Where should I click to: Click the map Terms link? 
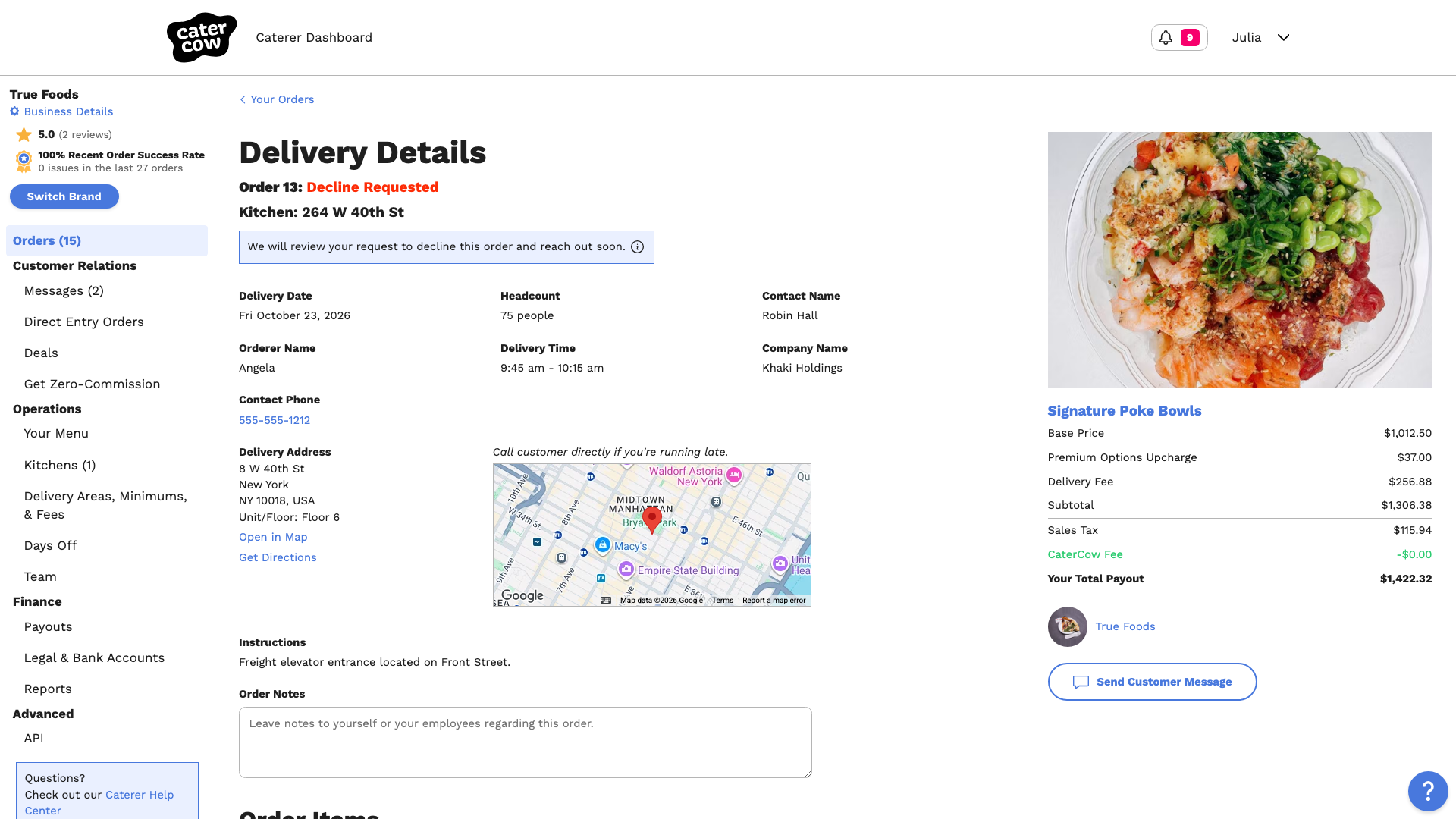723,600
